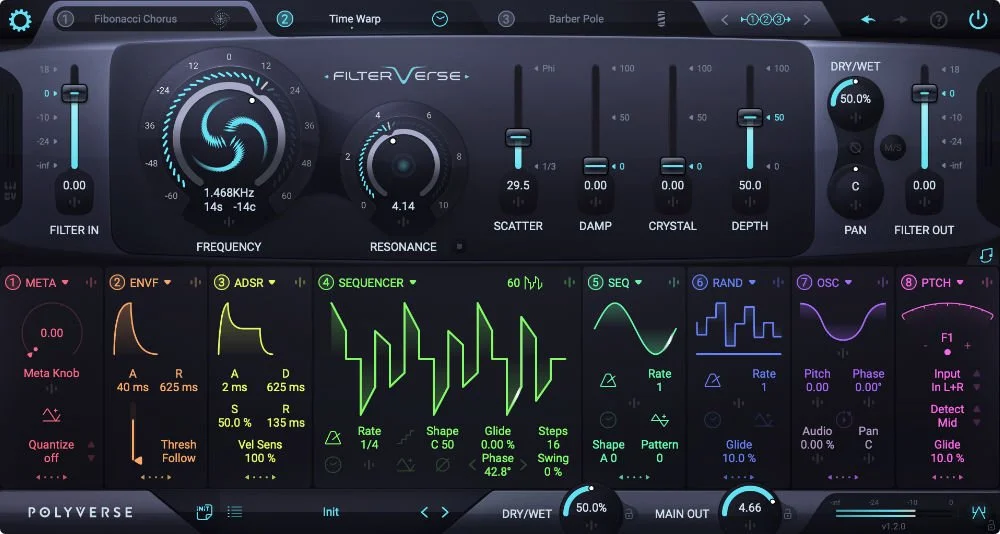The height and width of the screenshot is (534, 1000).
Task: Click the metronome icon in SEQUENCER panel
Action: [333, 438]
